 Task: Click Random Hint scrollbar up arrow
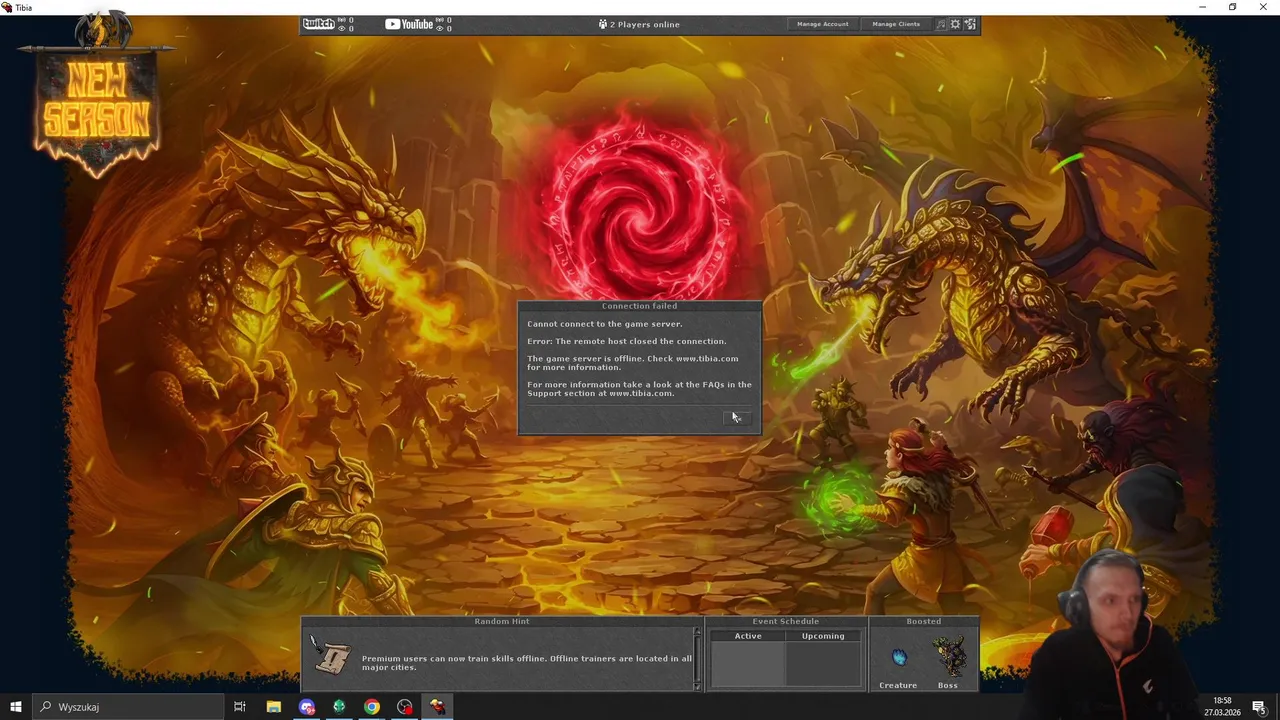[697, 632]
